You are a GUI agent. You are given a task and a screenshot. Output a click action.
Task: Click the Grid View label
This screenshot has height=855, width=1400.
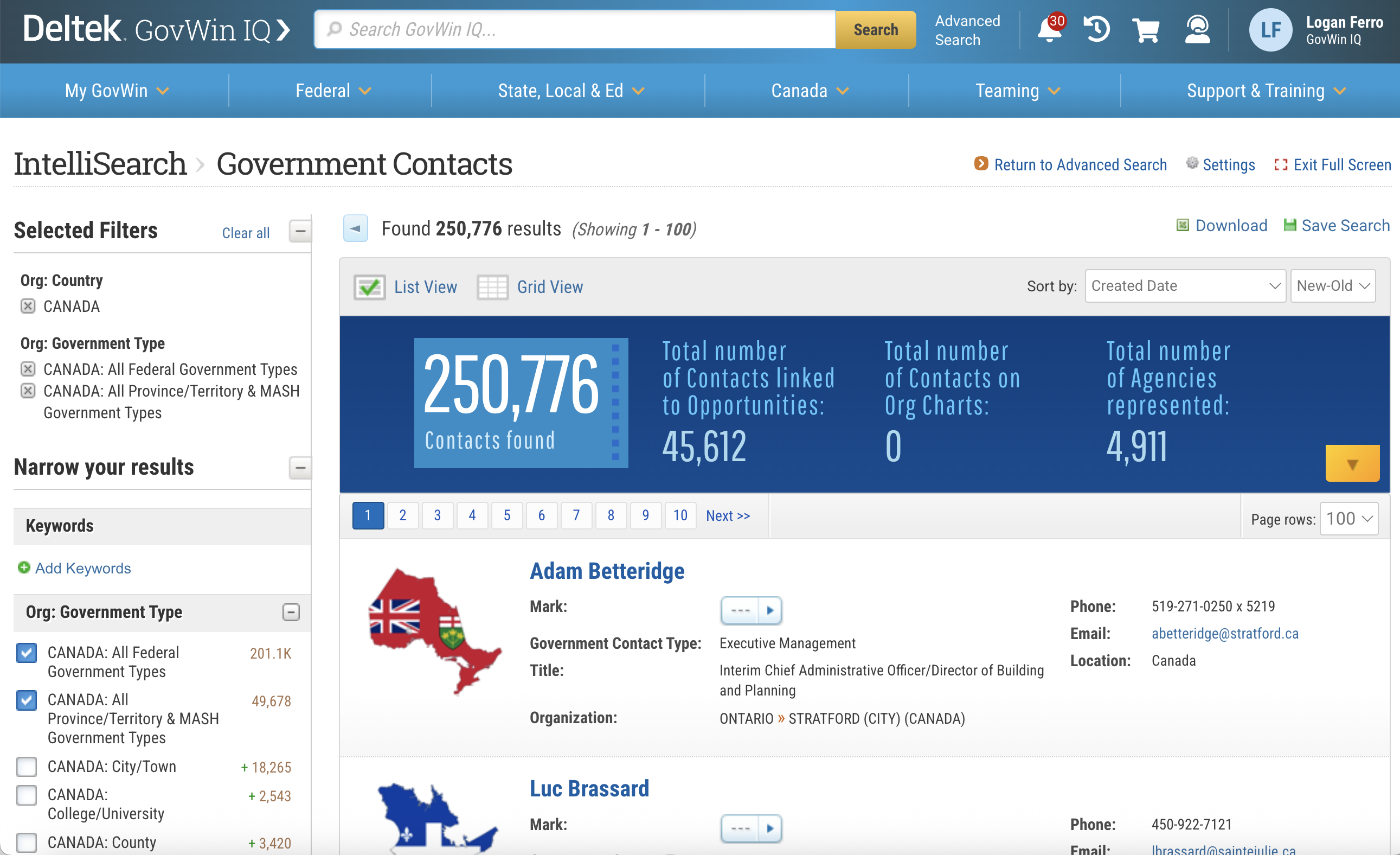click(x=550, y=287)
